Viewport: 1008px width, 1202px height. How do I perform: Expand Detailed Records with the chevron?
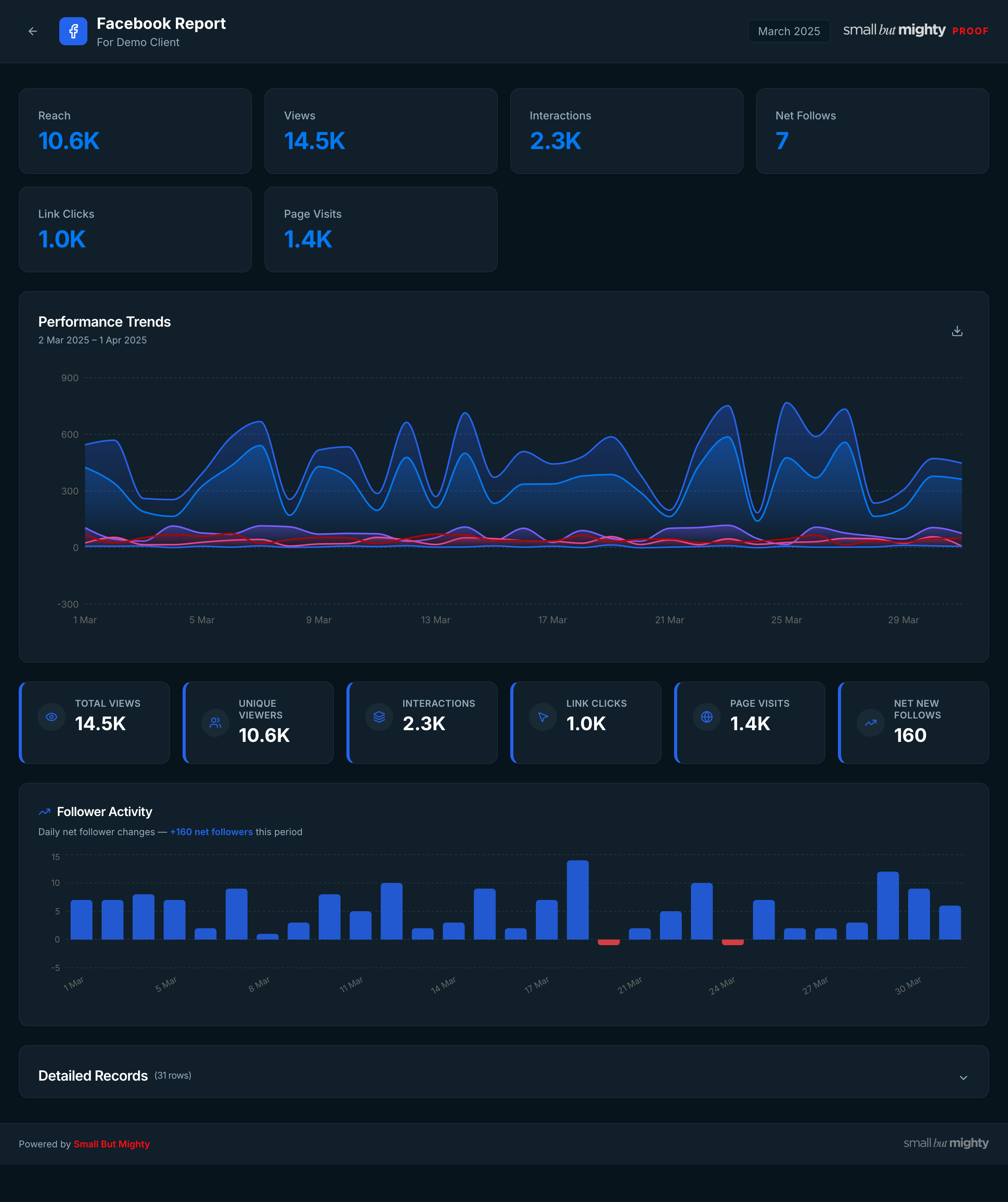coord(964,1077)
